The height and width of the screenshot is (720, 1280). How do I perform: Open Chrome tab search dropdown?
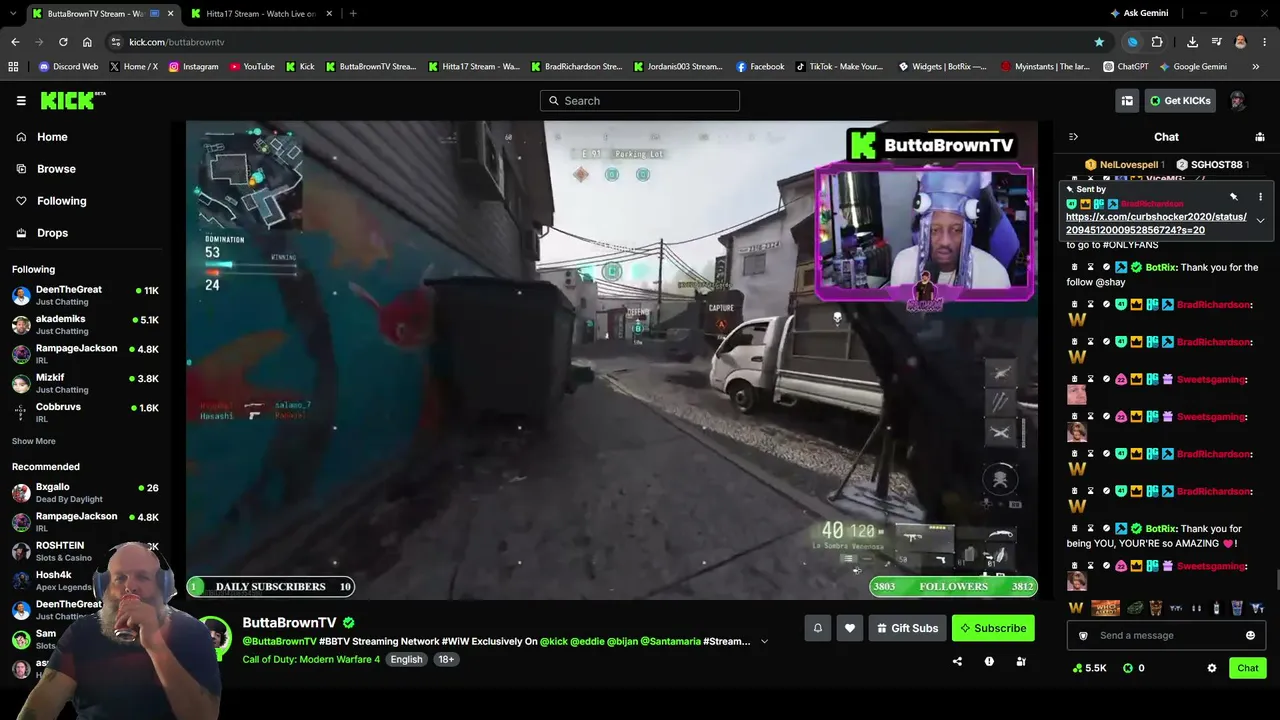pyautogui.click(x=15, y=14)
